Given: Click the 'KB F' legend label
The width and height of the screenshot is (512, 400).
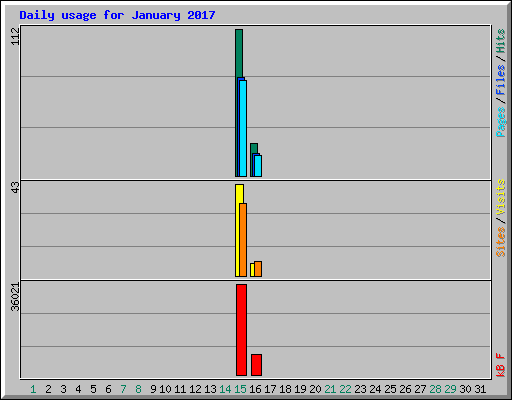Looking at the screenshot, I should tap(500, 365).
